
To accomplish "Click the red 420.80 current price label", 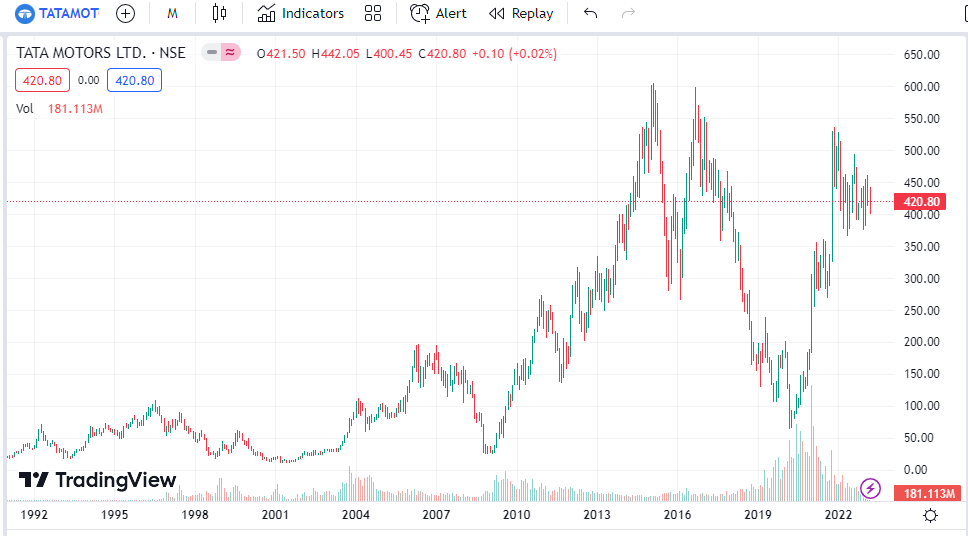I will pyautogui.click(x=920, y=201).
